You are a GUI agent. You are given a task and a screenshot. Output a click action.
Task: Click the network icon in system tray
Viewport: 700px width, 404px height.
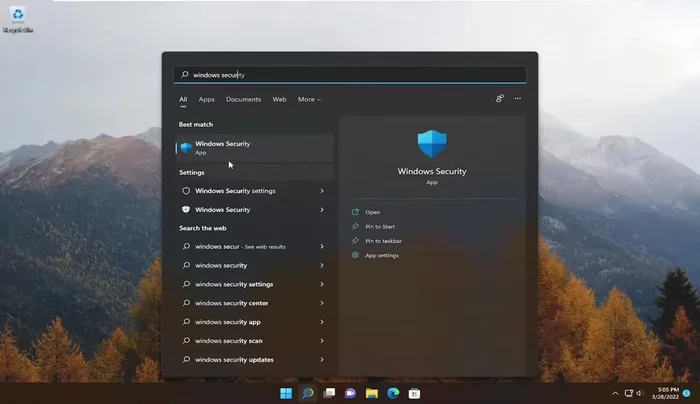[x=629, y=393]
